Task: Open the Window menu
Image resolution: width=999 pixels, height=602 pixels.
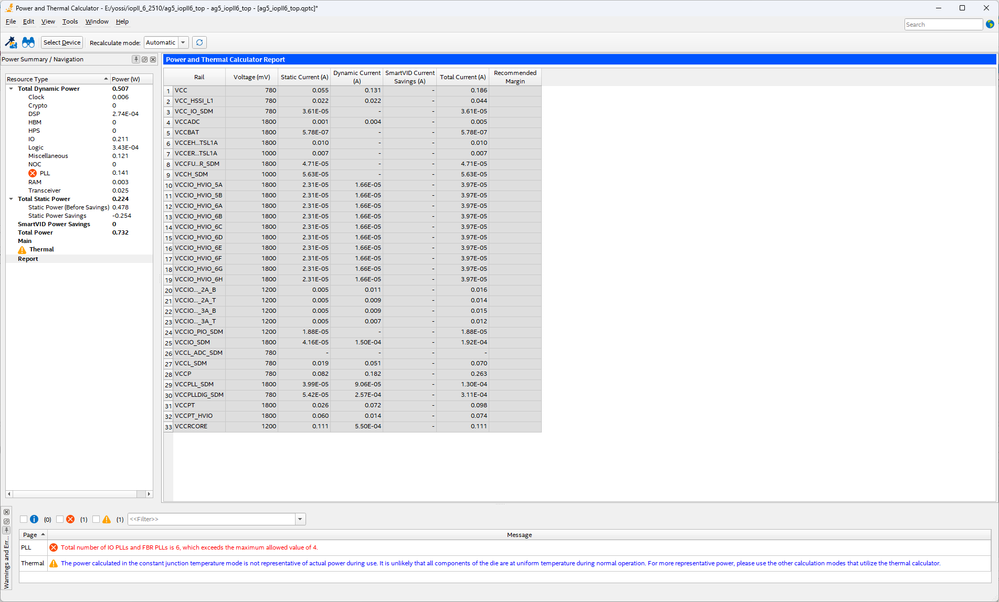Action: [x=97, y=22]
